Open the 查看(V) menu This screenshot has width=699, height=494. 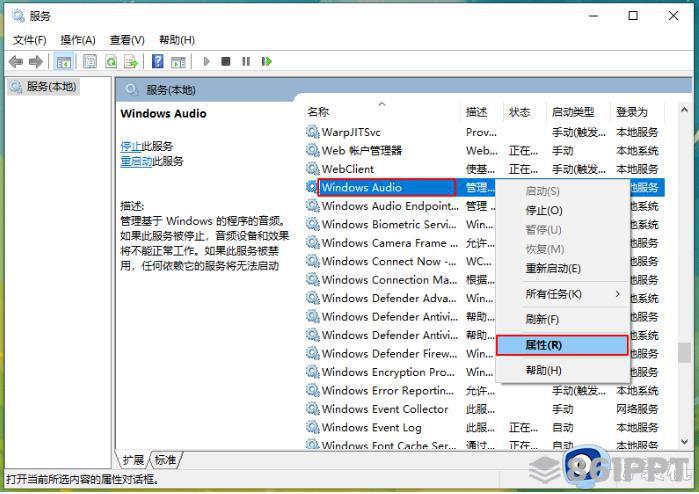coord(127,40)
